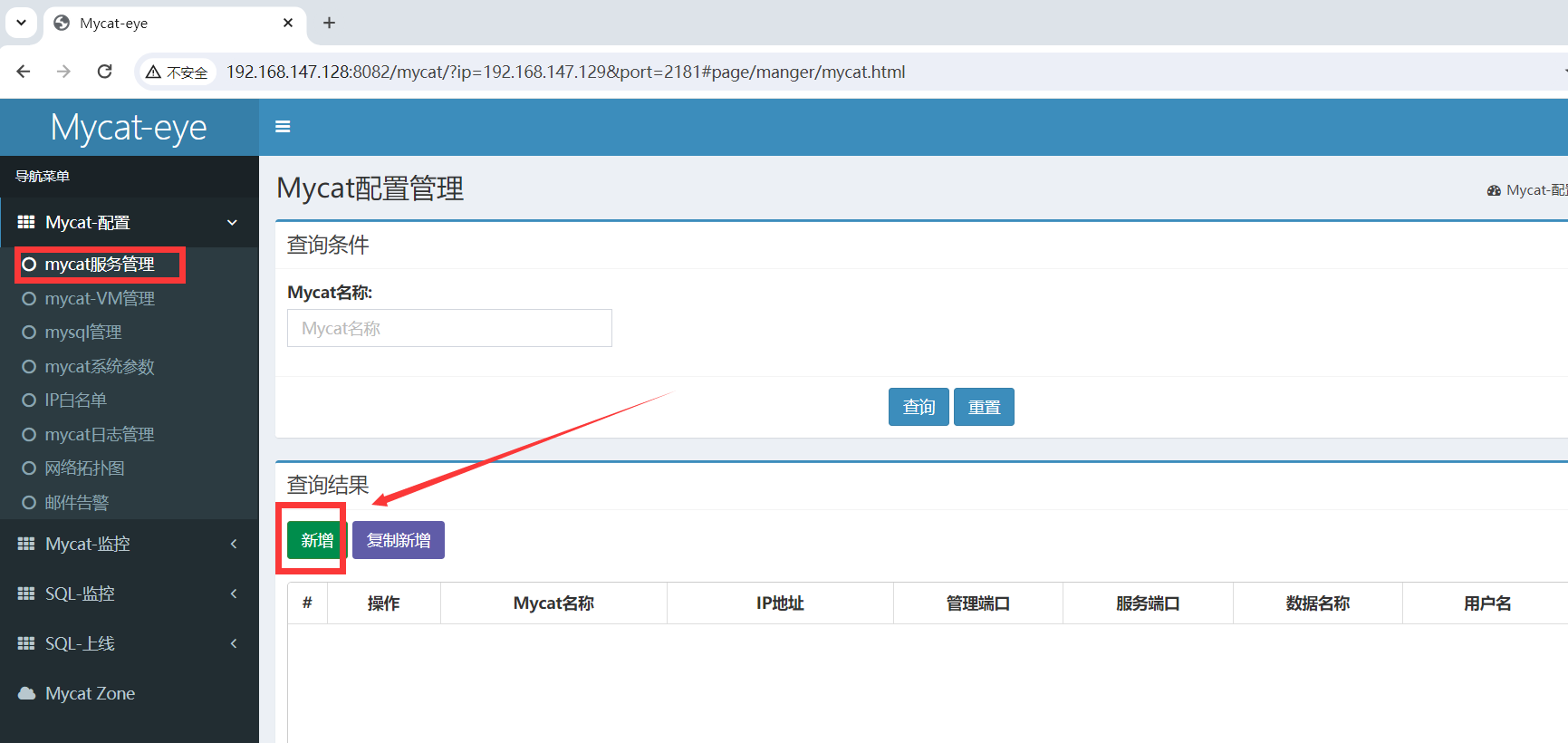
Task: Click the IP地址 column header
Action: (780, 603)
